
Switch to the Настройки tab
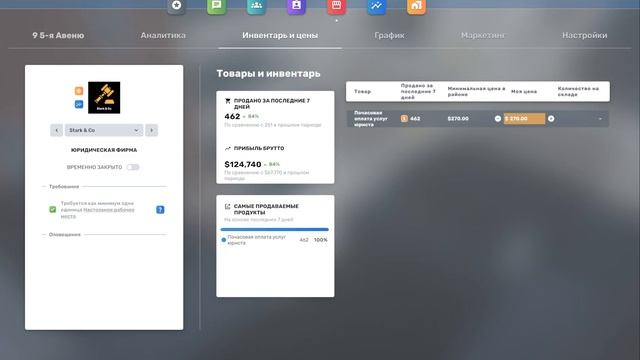coord(584,36)
